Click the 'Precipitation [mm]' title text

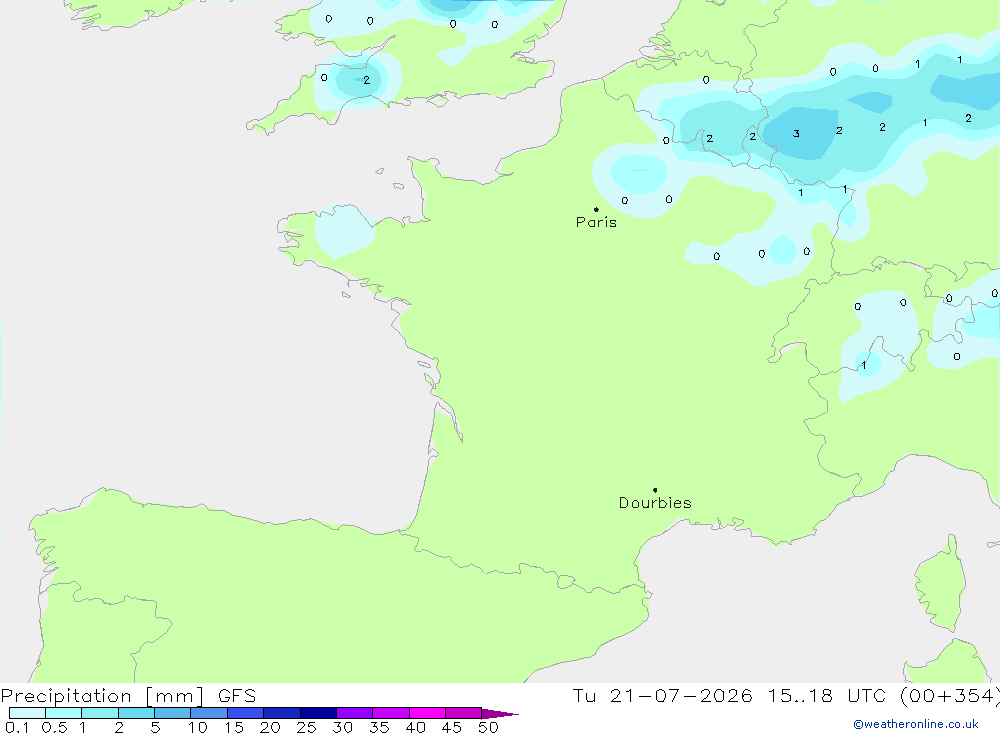click(x=103, y=696)
